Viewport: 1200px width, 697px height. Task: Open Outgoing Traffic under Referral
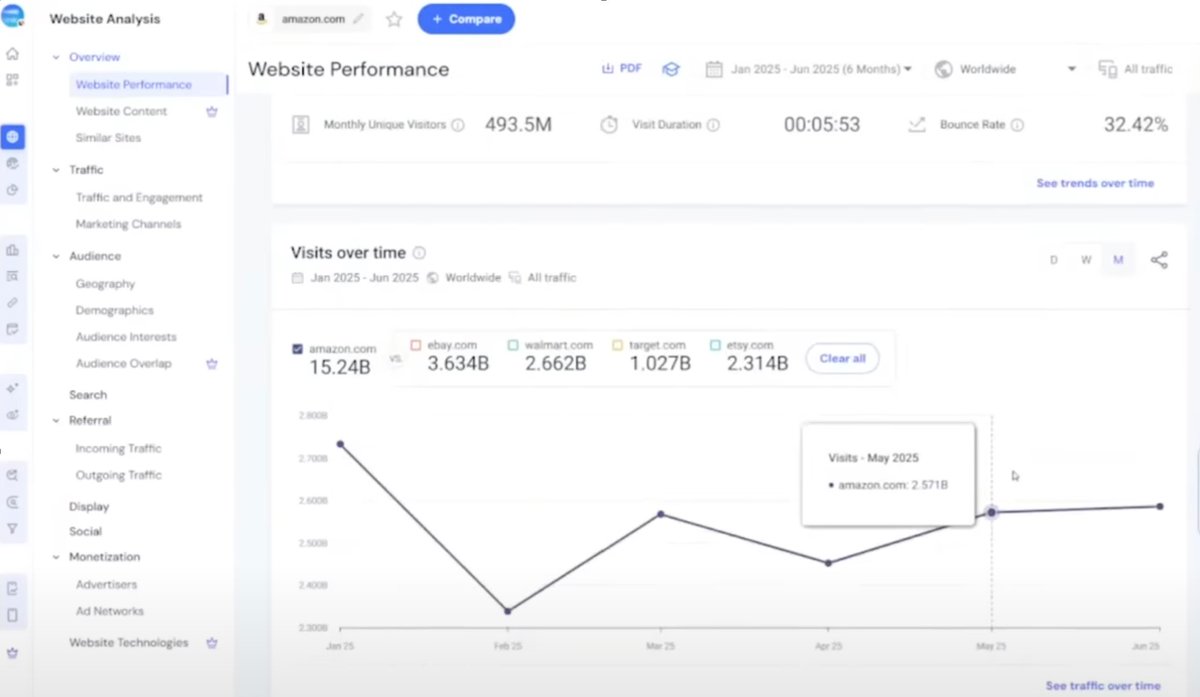[118, 475]
